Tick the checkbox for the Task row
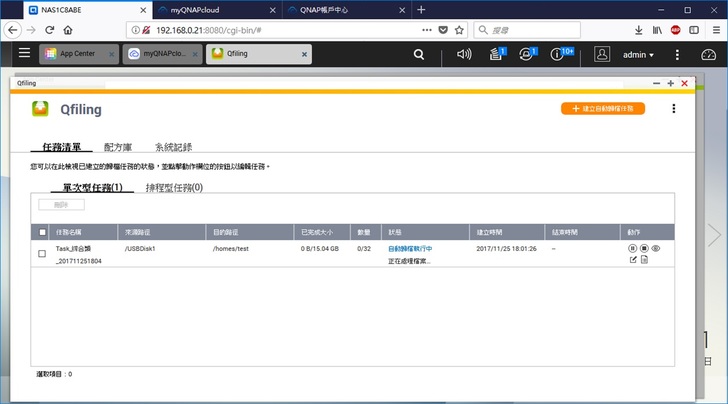 coord(42,254)
